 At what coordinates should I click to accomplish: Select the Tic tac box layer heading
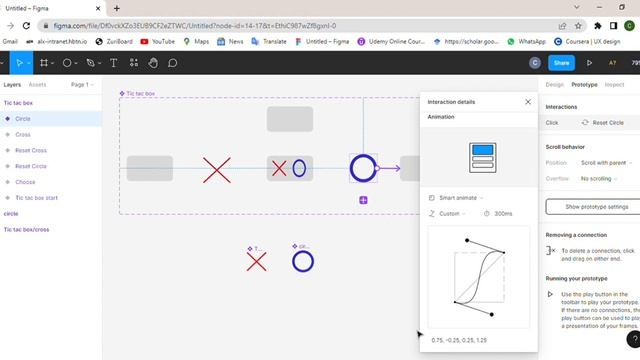[51, 103]
